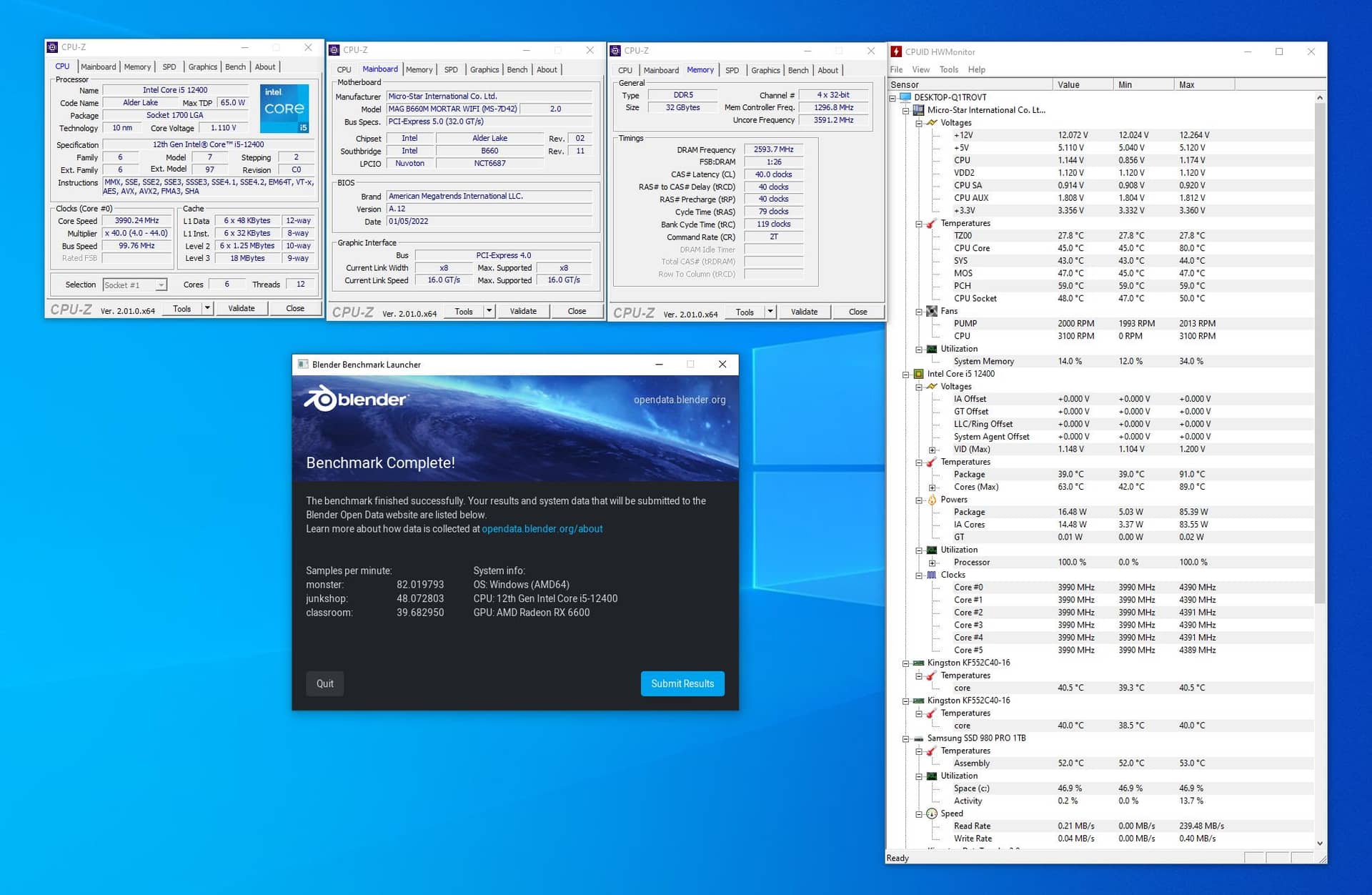The height and width of the screenshot is (895, 1372).
Task: Collapse the Micro-Star International motherboard node
Action: coord(905,110)
